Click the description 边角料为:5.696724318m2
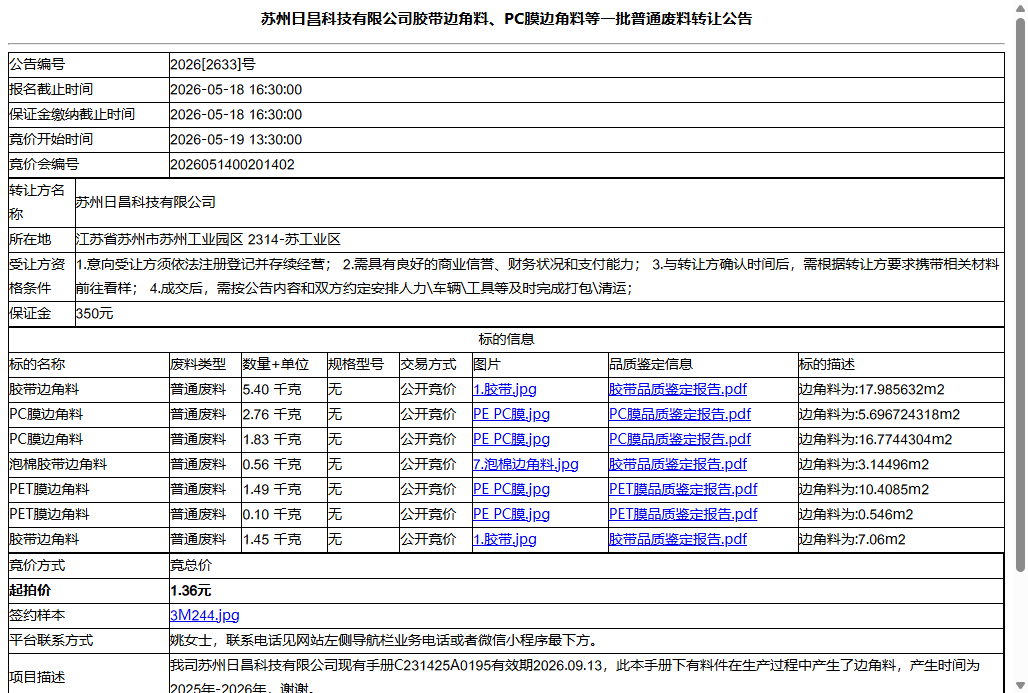 pos(879,414)
